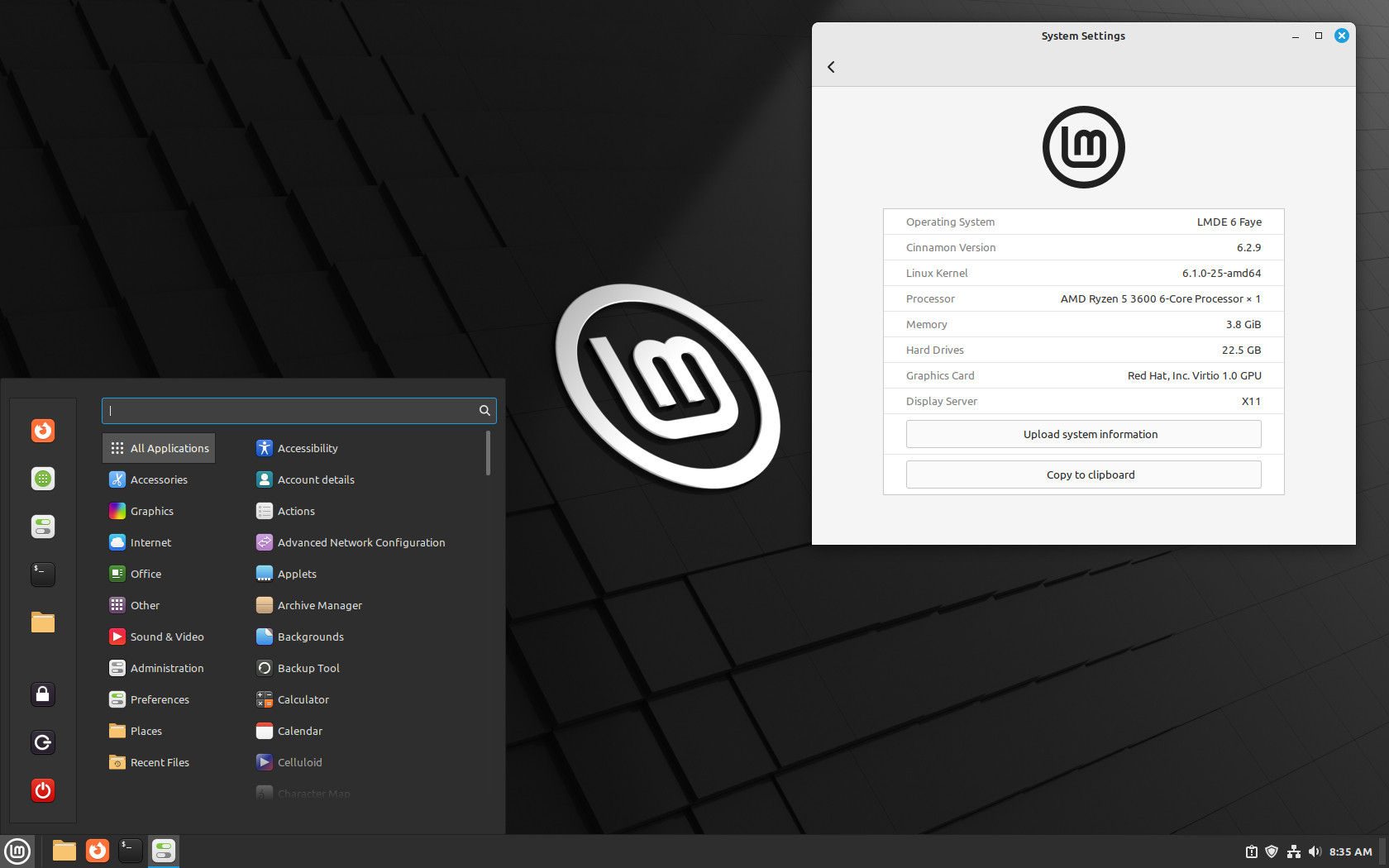Click the Lock Screen icon in the menu
1389x868 pixels.
[x=43, y=694]
